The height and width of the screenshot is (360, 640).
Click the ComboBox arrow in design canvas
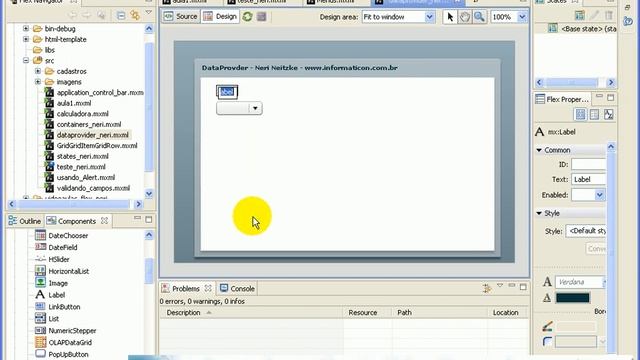(x=255, y=108)
